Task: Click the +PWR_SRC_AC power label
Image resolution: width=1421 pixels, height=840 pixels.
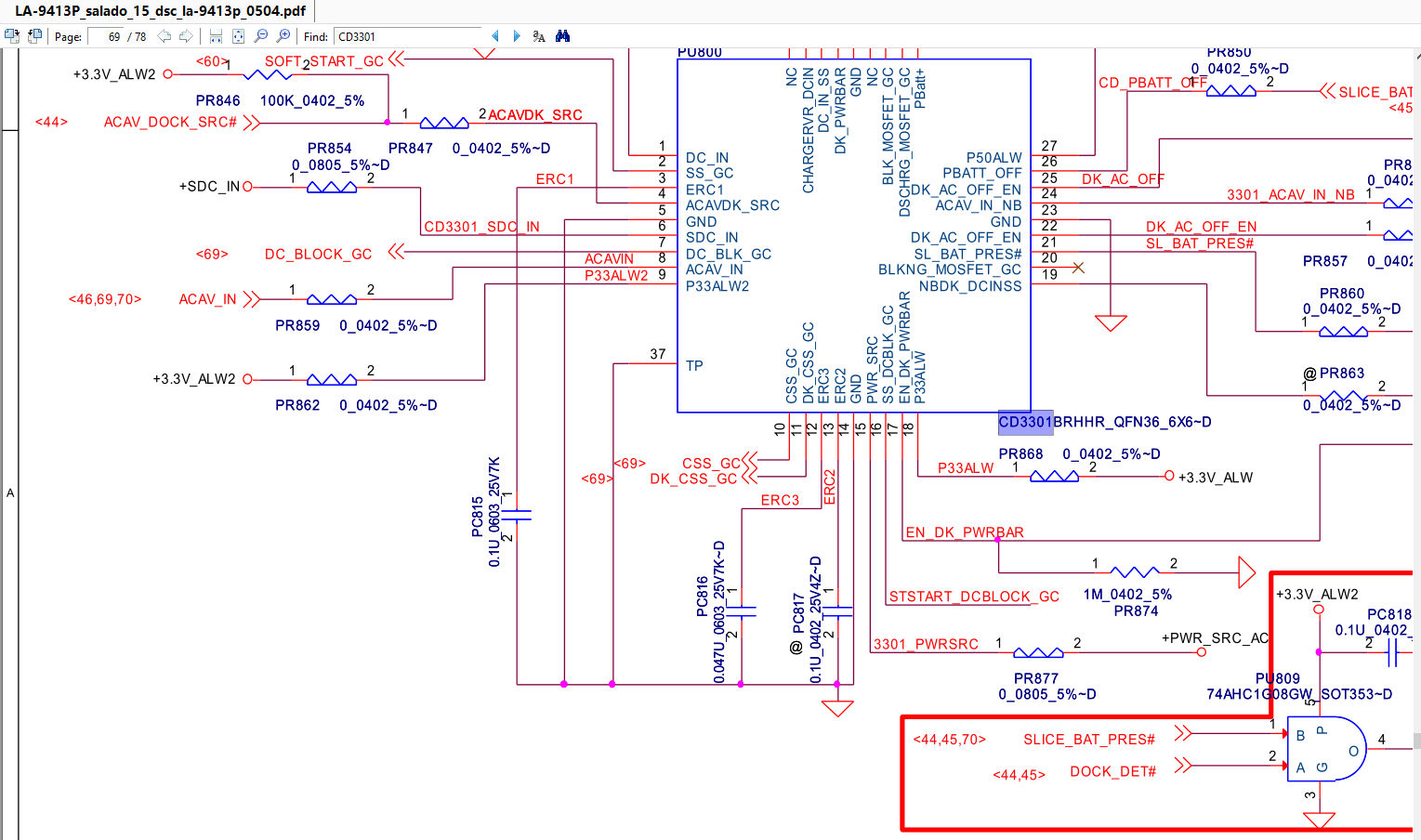Action: [1215, 638]
